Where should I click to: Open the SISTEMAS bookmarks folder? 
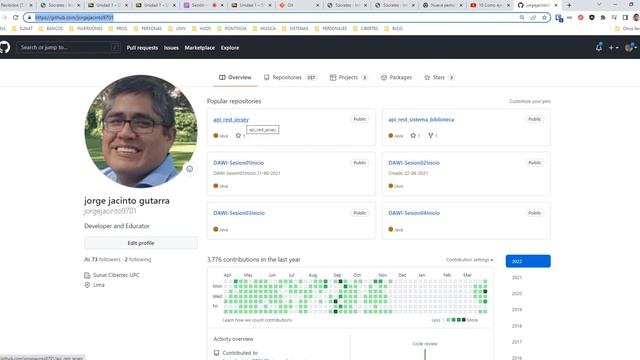click(x=295, y=29)
